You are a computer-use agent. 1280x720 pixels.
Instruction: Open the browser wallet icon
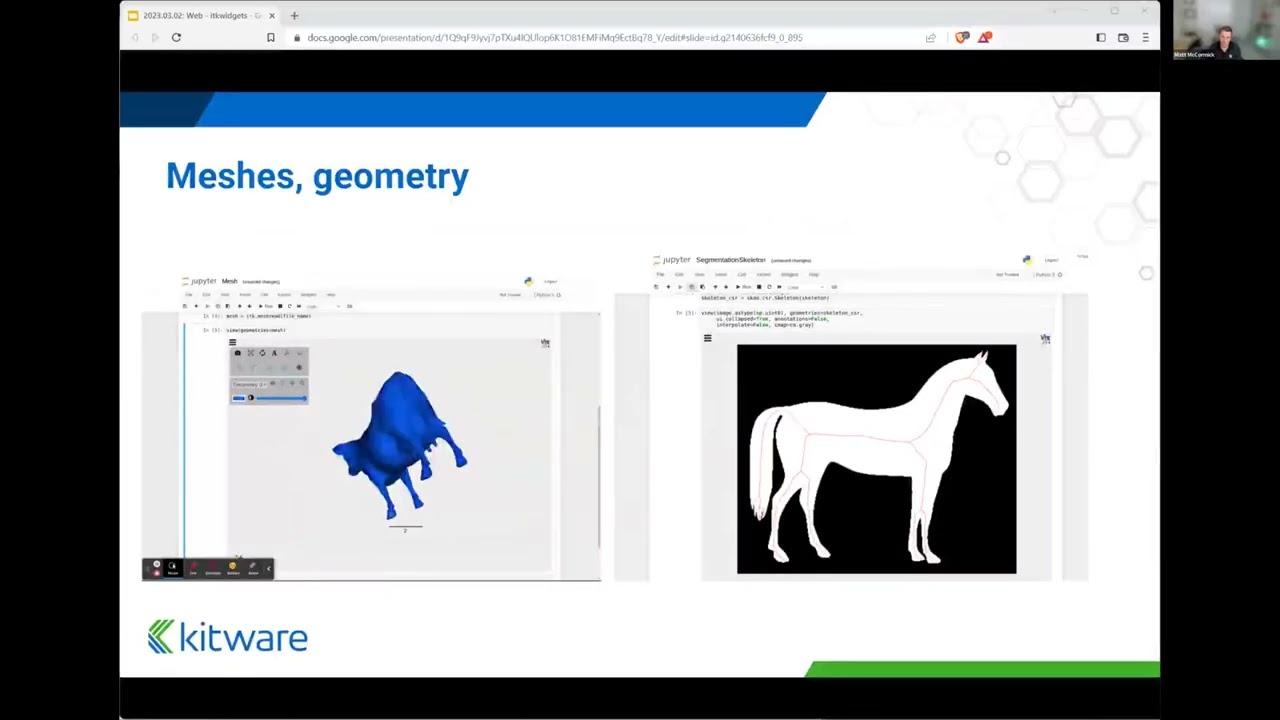coord(1123,37)
